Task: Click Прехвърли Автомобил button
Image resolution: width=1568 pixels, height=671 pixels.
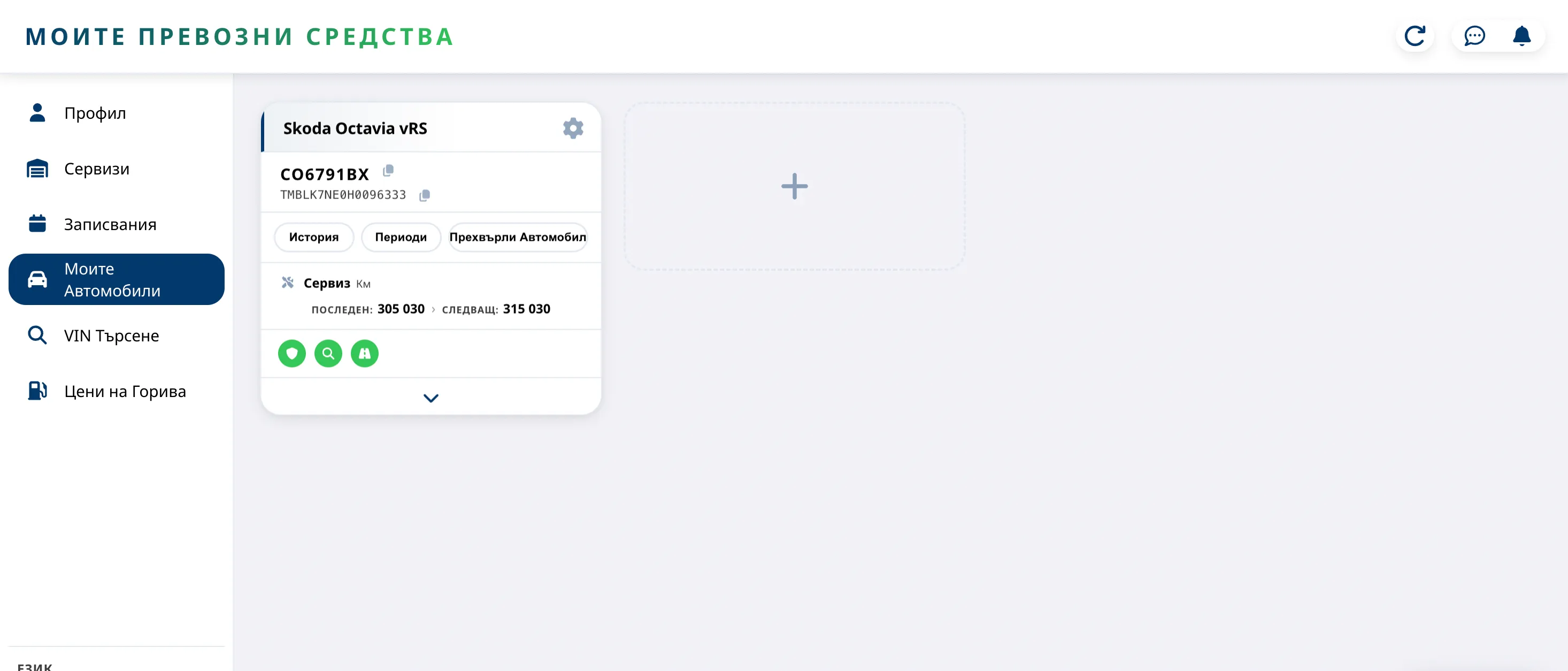Action: 517,237
